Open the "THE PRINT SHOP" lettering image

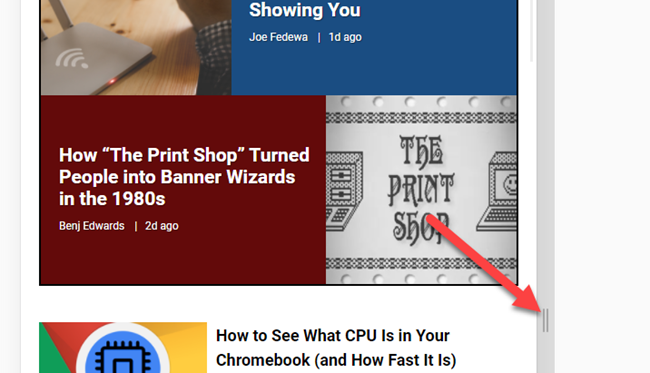[421, 190]
